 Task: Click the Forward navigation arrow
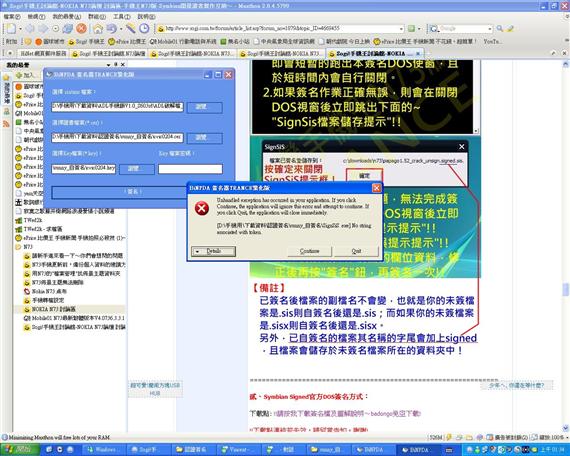(43, 28)
